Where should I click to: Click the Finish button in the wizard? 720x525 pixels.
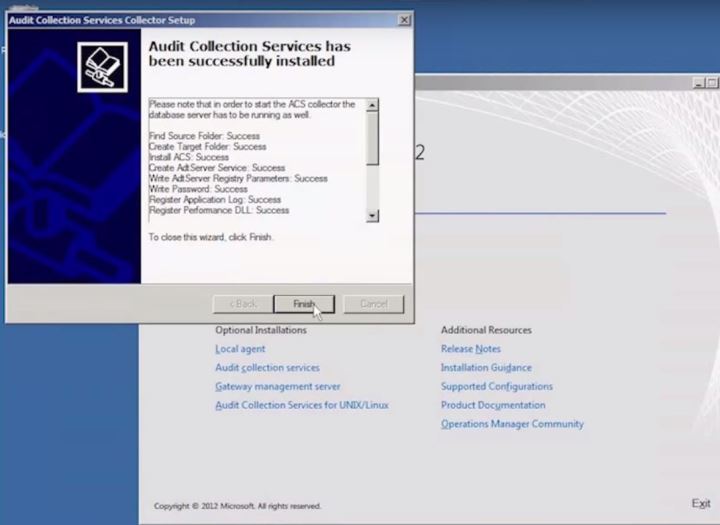tap(304, 304)
